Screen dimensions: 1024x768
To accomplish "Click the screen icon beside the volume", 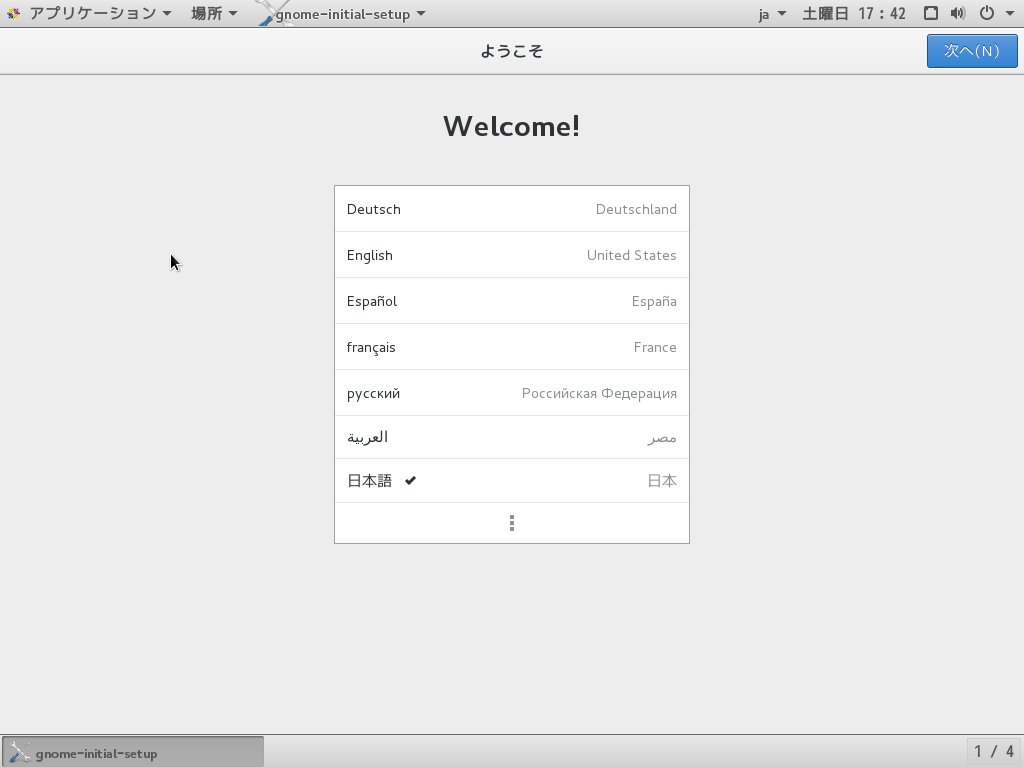I will pyautogui.click(x=930, y=13).
